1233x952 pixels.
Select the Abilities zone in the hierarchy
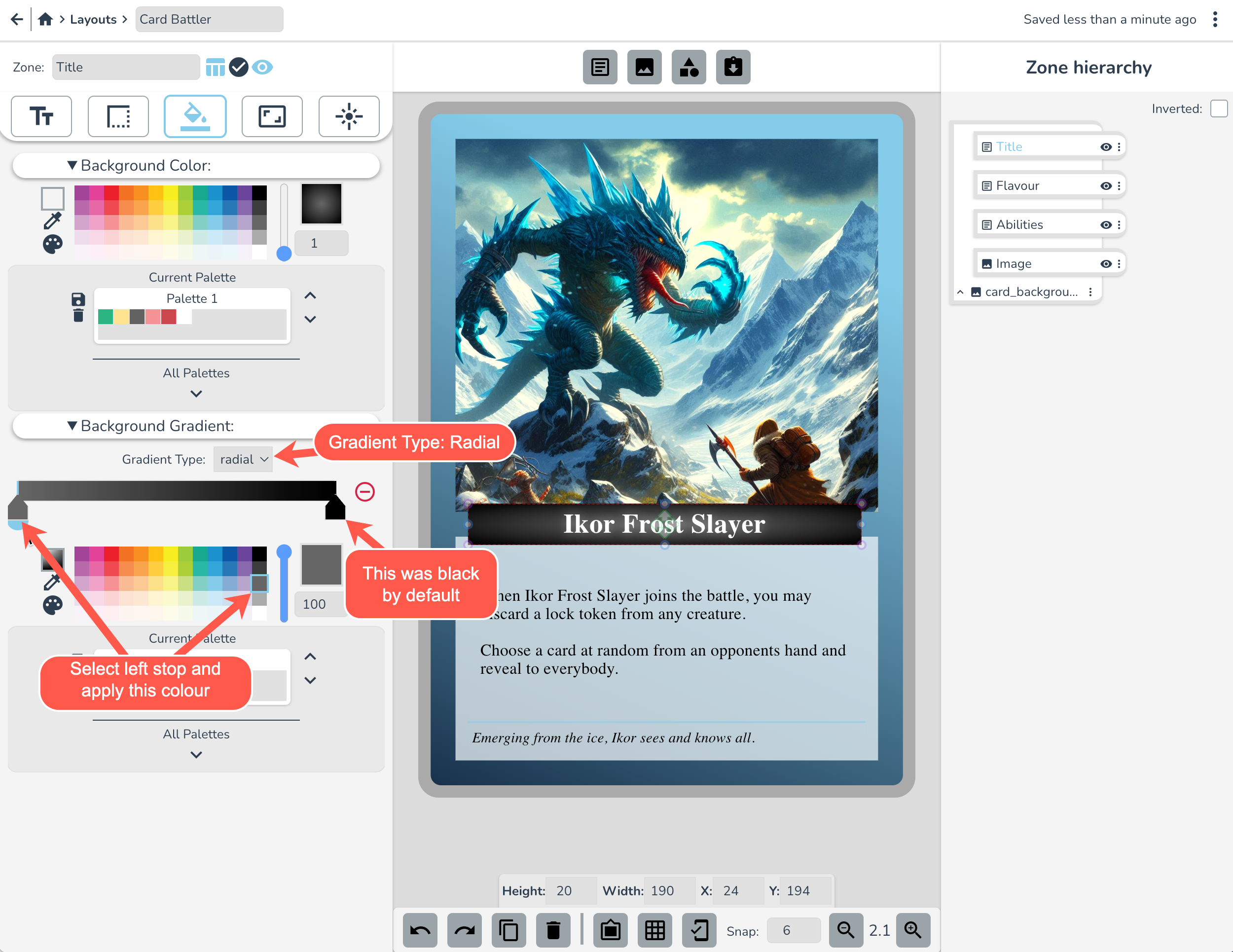(1019, 225)
